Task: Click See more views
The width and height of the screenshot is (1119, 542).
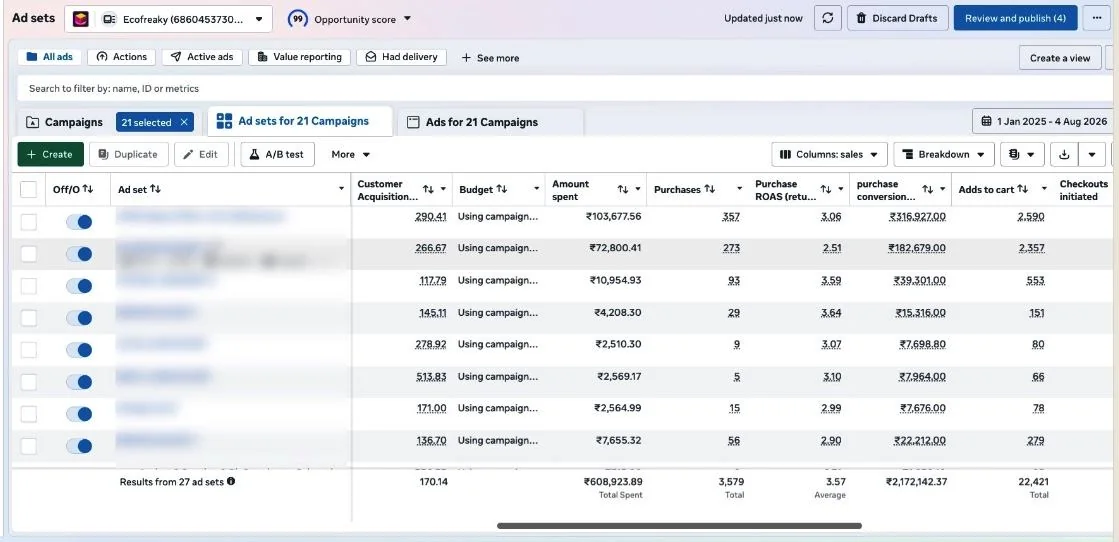Action: pos(490,58)
